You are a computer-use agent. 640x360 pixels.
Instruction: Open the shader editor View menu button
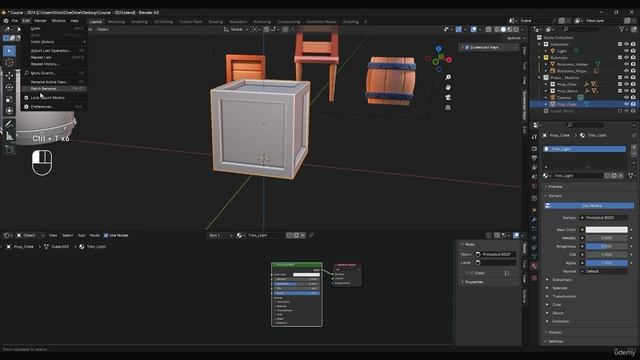pos(53,236)
